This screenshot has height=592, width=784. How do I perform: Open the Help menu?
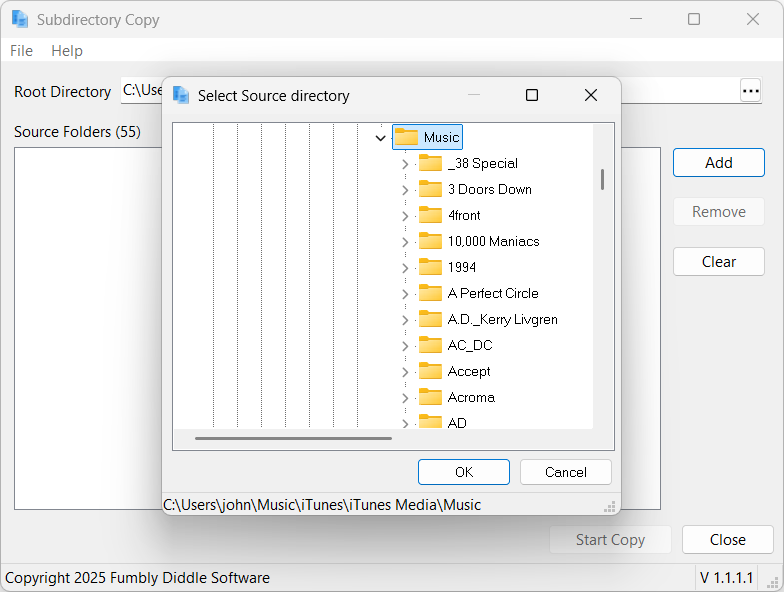tap(67, 50)
